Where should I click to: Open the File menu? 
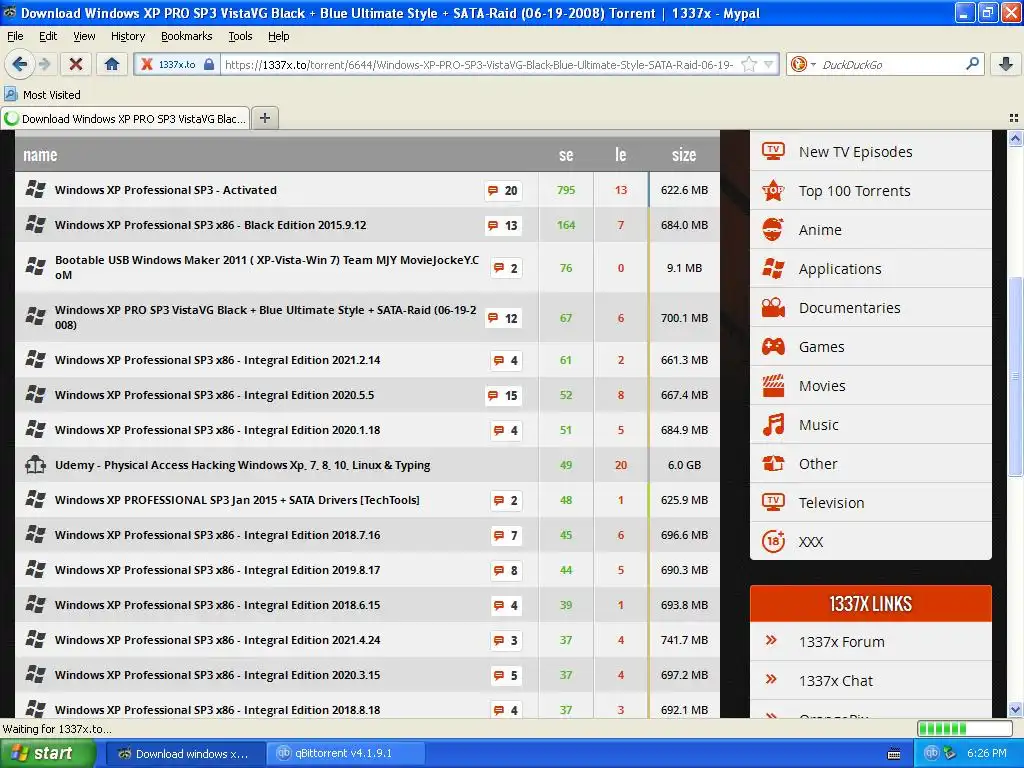click(15, 36)
